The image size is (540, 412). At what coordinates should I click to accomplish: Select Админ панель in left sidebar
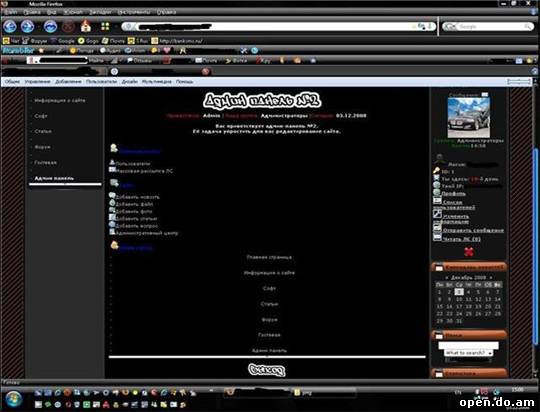[54, 178]
